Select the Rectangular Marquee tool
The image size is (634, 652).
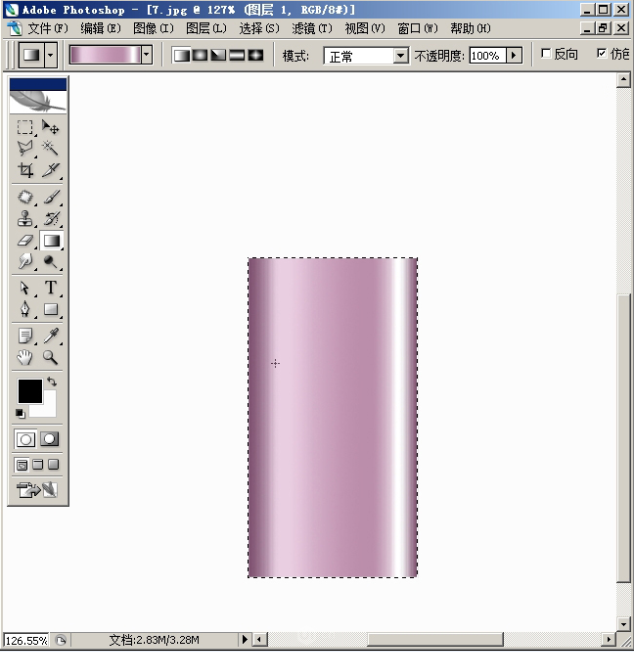pyautogui.click(x=25, y=128)
